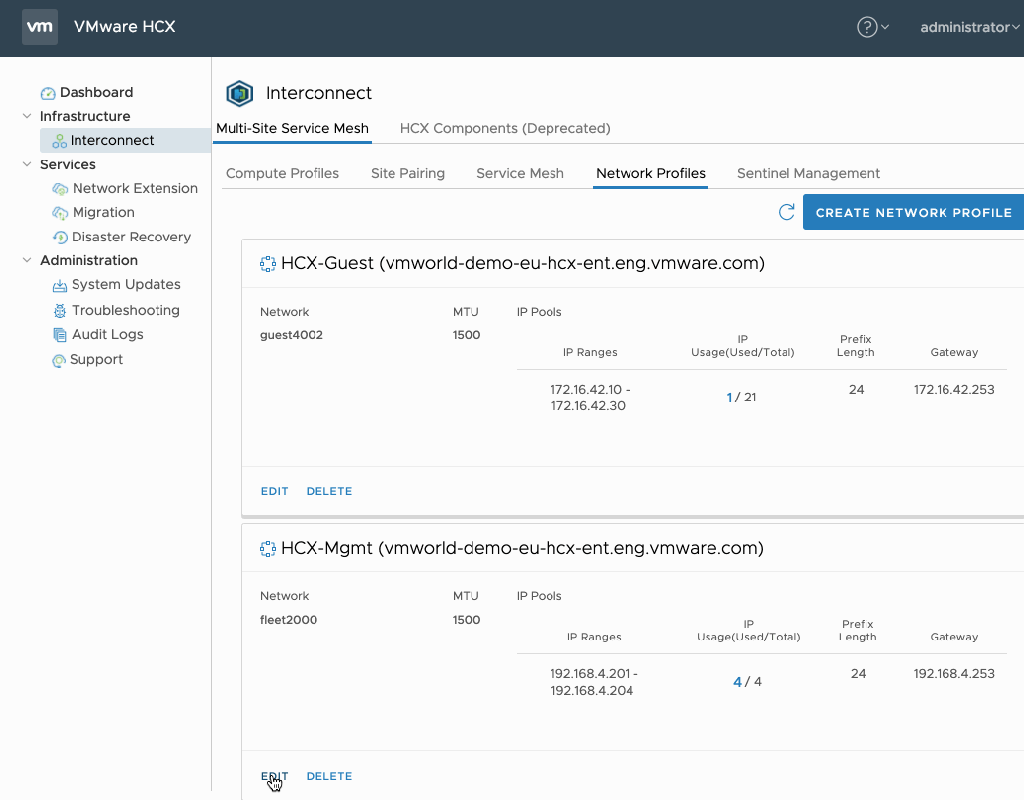Click the Disaster Recovery sidebar icon
The image size is (1024, 800).
(x=60, y=237)
